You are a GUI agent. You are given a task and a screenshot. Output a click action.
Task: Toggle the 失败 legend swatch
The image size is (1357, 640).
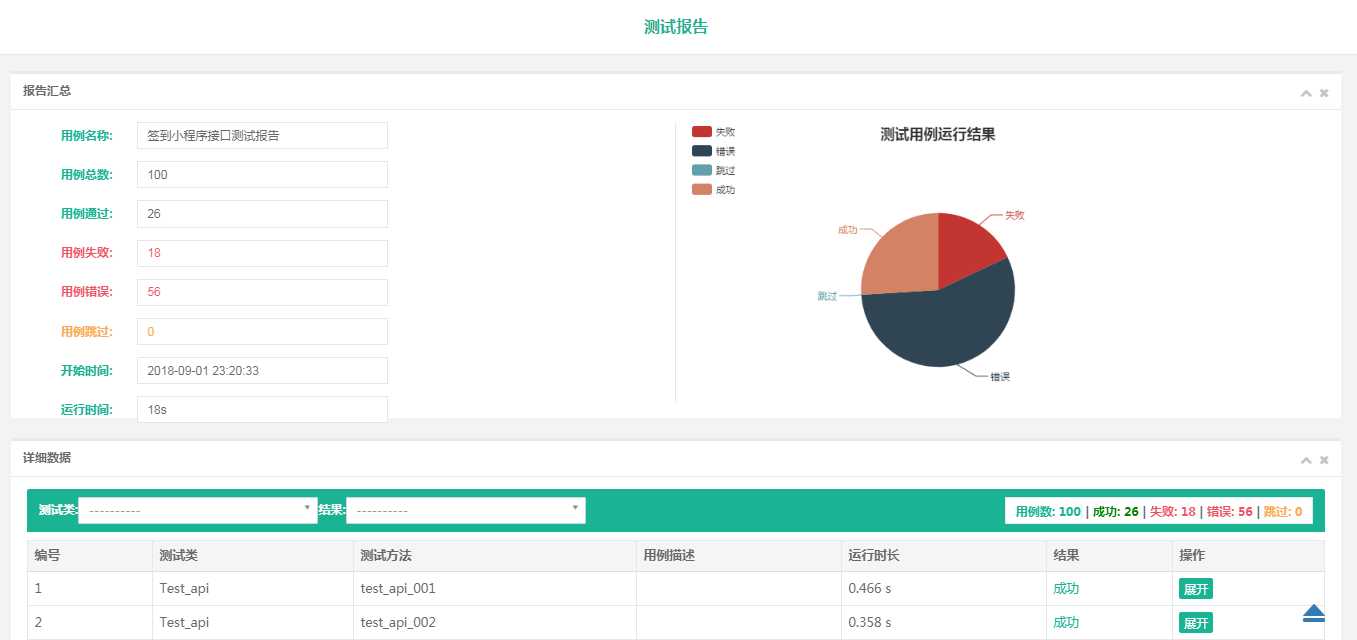(x=702, y=132)
